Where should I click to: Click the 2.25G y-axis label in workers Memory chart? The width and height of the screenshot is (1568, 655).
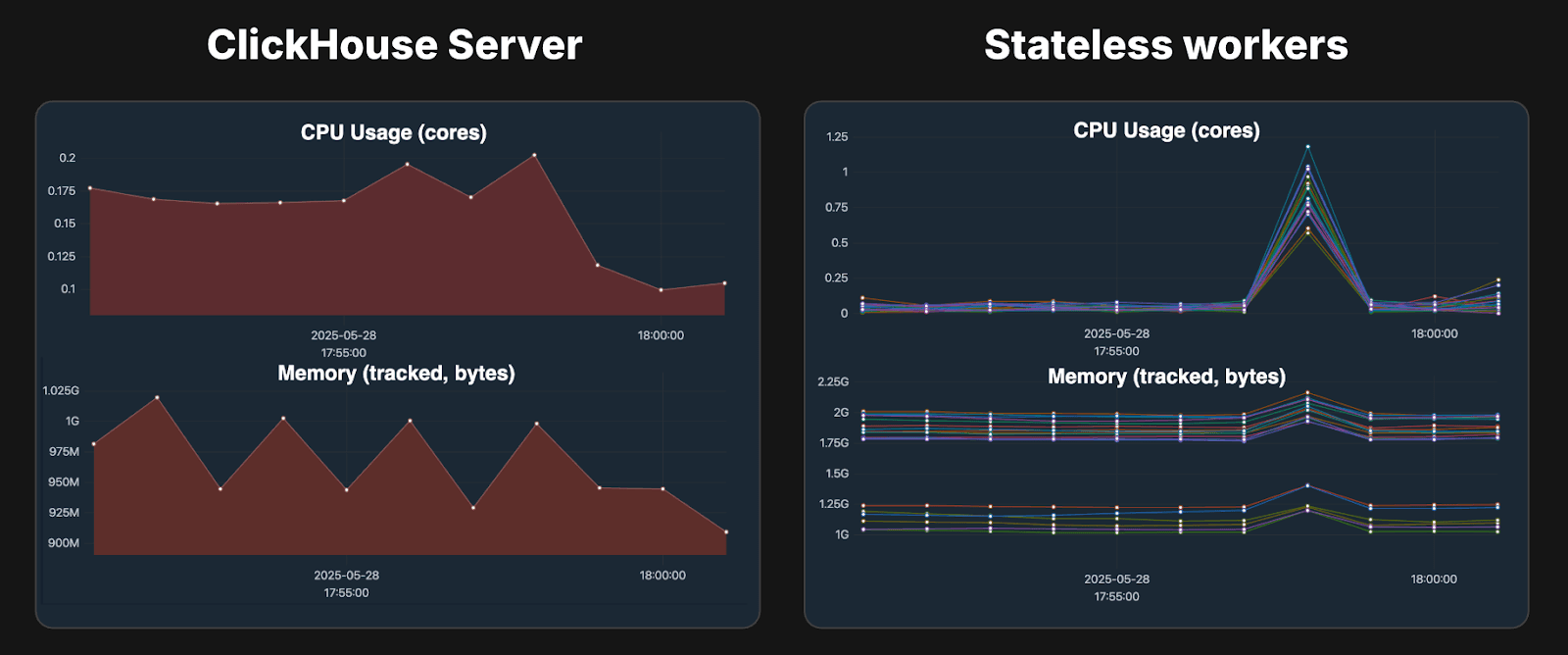pyautogui.click(x=833, y=381)
